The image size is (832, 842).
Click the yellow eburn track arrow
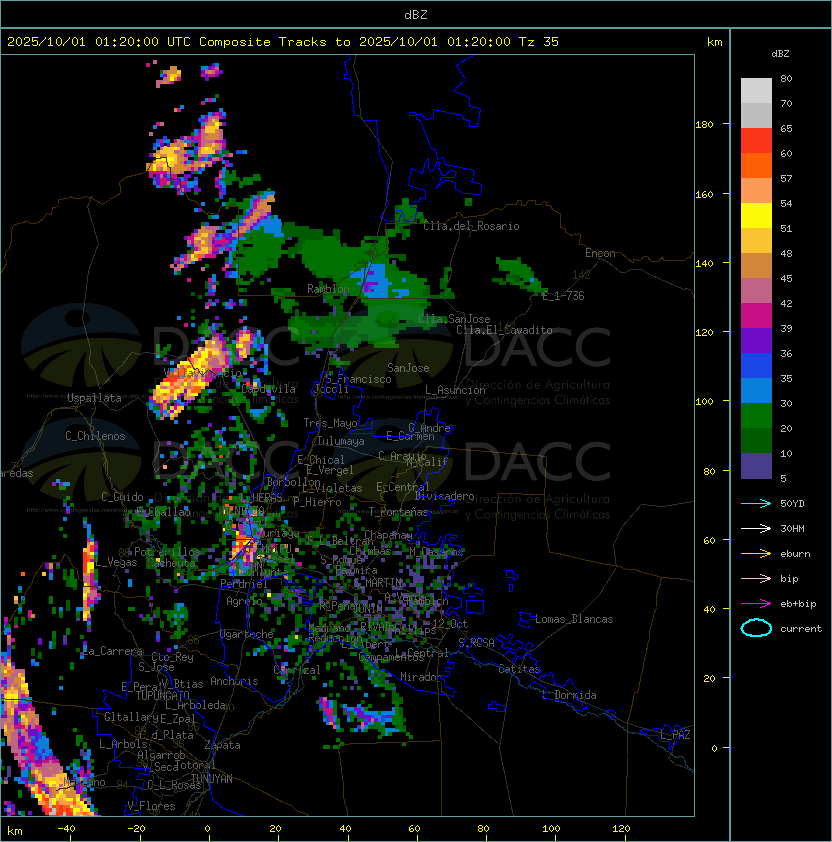[756, 554]
